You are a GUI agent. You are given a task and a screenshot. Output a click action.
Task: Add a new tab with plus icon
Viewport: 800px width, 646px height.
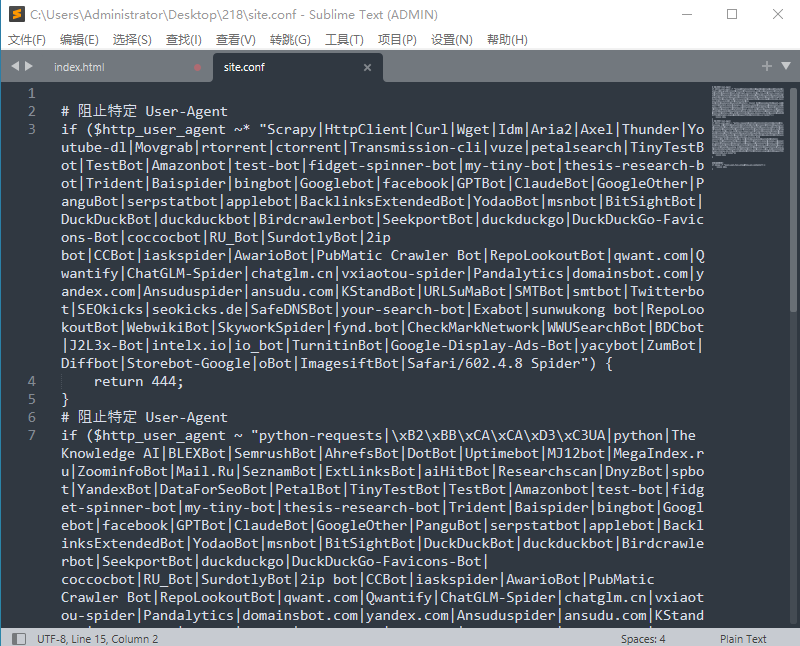coord(766,66)
